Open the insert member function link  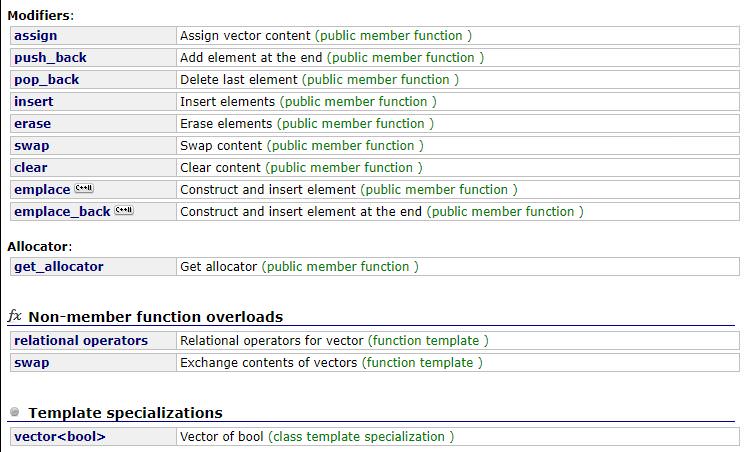(34, 101)
